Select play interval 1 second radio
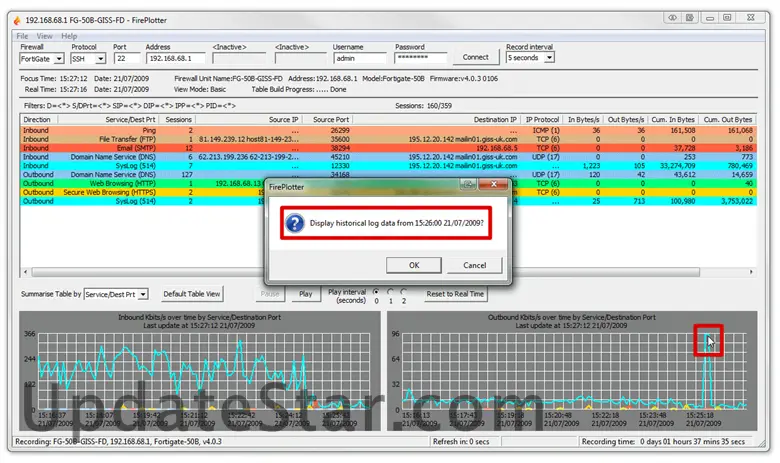780x463 pixels. pos(390,292)
